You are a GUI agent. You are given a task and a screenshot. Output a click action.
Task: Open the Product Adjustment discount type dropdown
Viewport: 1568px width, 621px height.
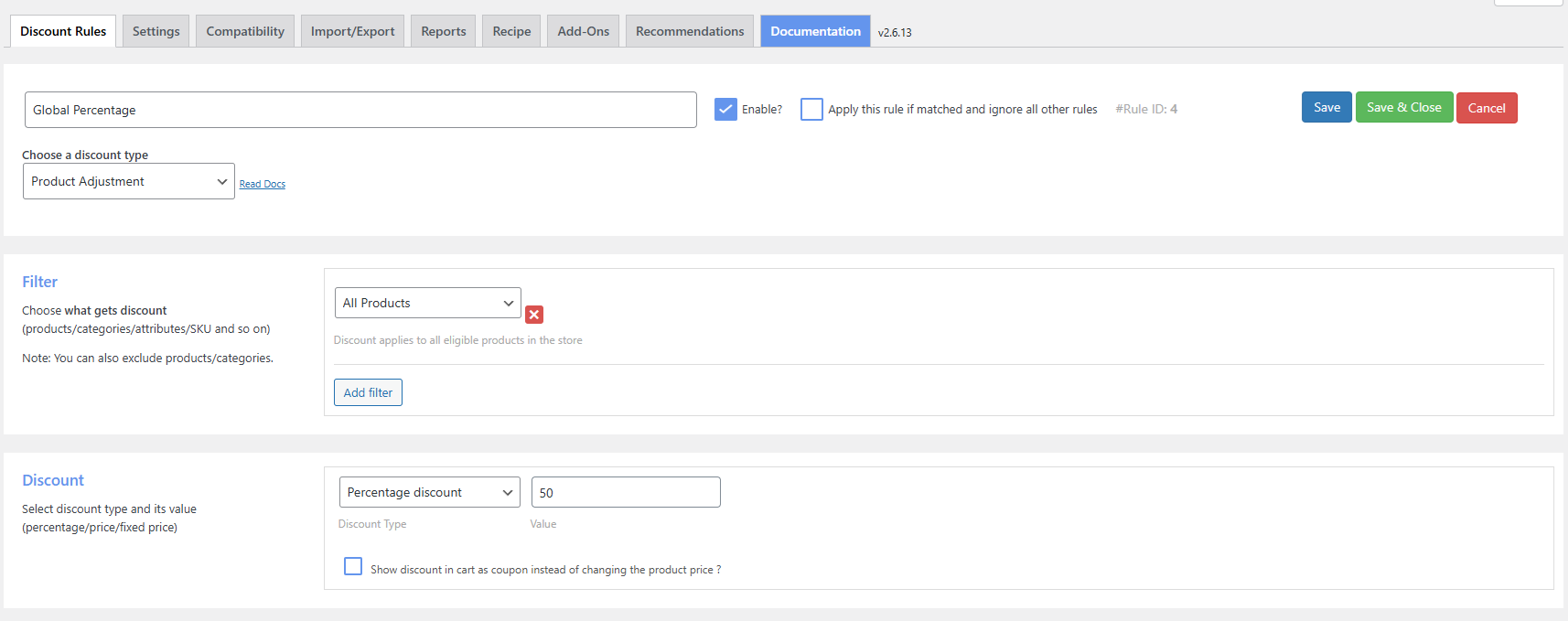[x=129, y=181]
